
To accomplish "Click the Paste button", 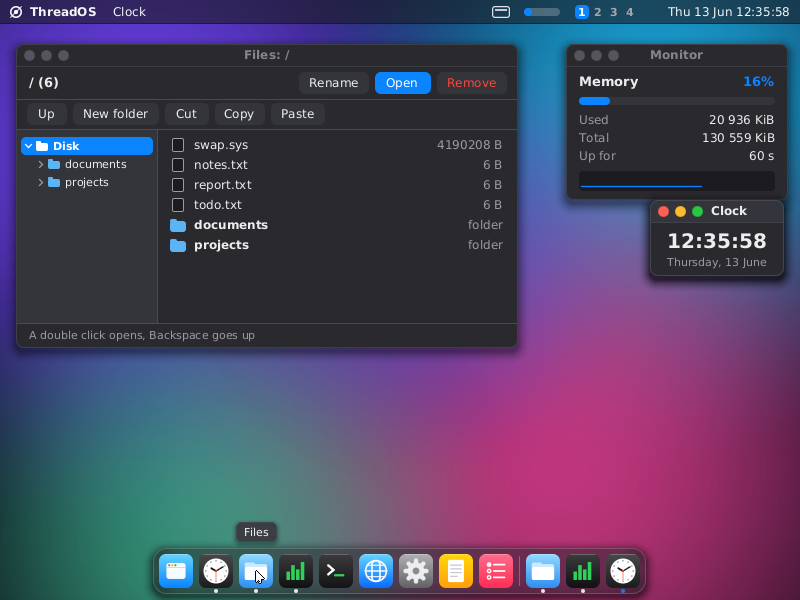I will pos(297,114).
